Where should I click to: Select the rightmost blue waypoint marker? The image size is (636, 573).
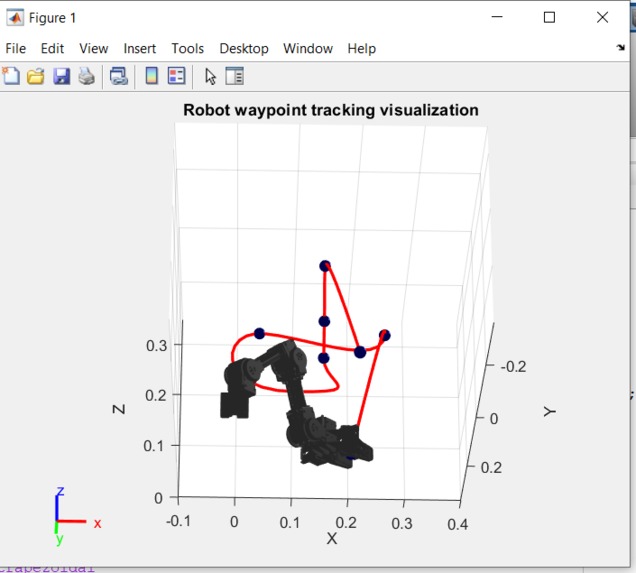click(385, 335)
